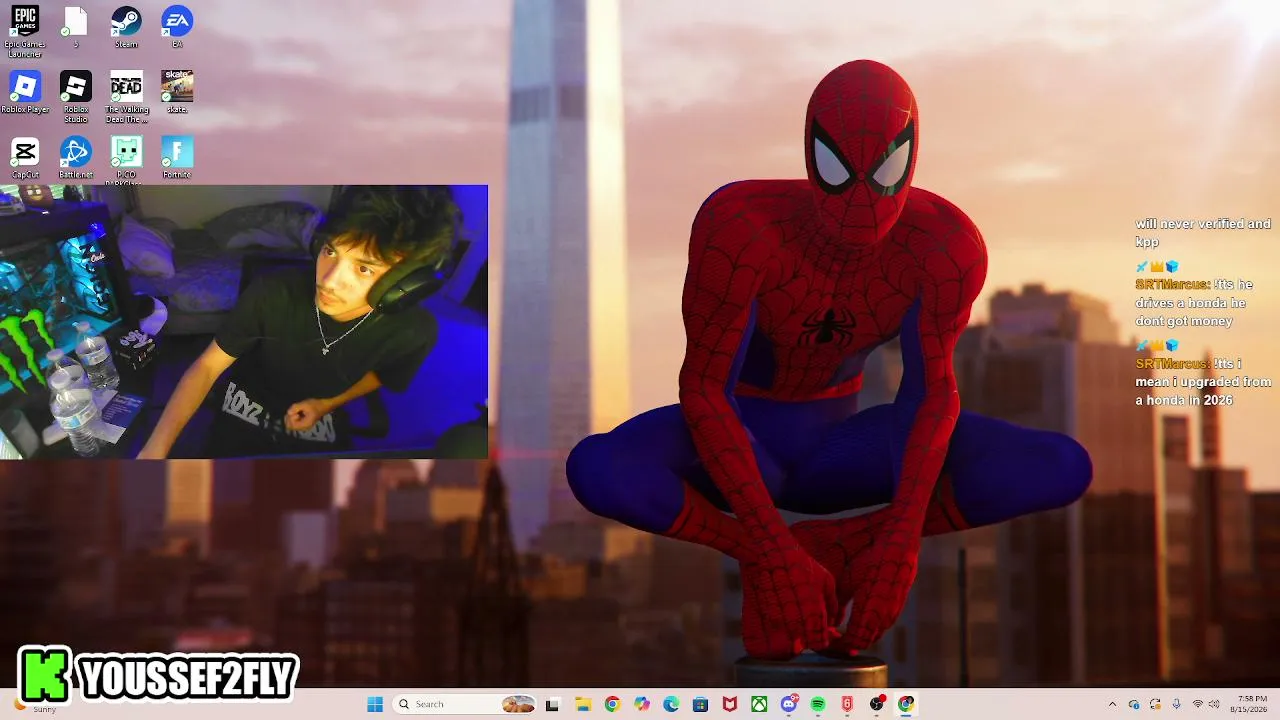Switch to the active Chrome window at taskbar end
The width and height of the screenshot is (1280, 720).
click(906, 704)
